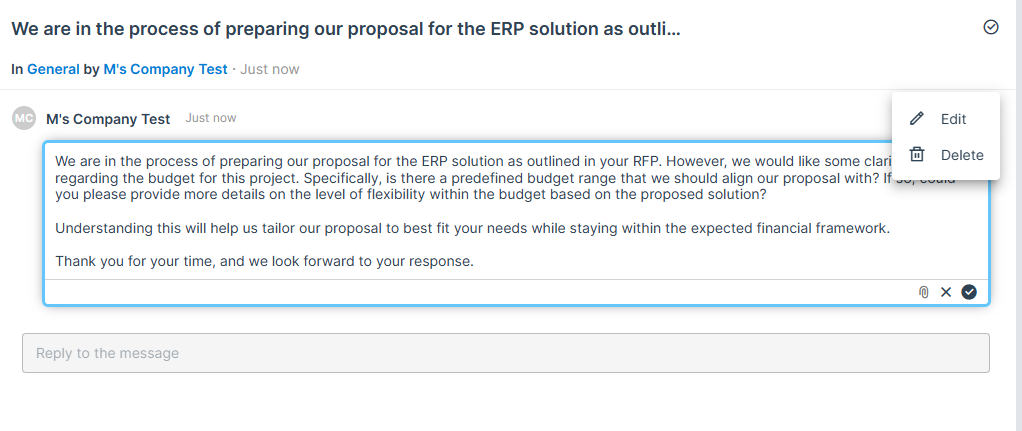This screenshot has width=1022, height=431.
Task: Click the trash can icon beside Delete
Action: coord(917,155)
